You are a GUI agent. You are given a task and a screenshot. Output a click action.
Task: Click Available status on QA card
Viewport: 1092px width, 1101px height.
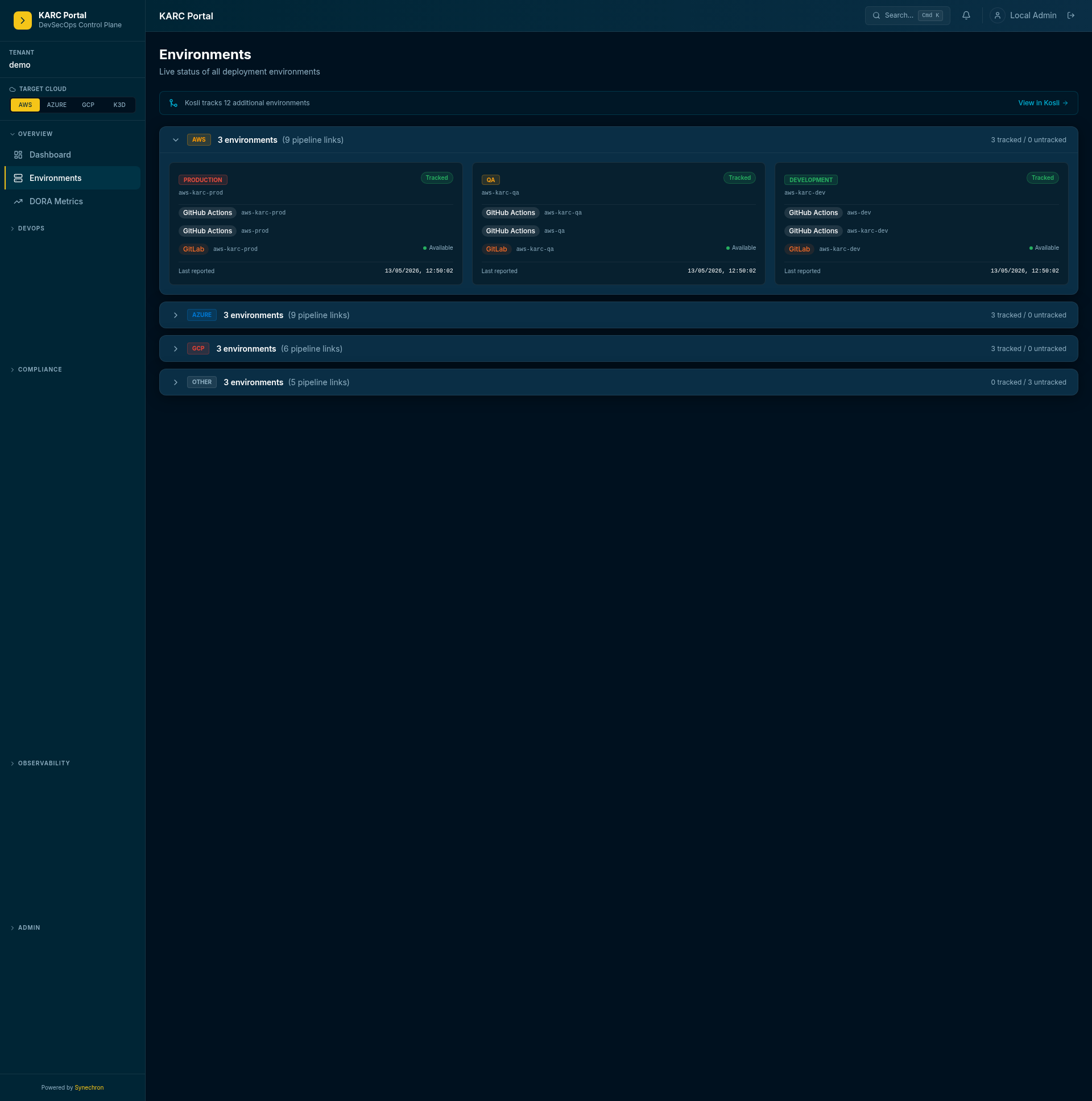click(741, 248)
